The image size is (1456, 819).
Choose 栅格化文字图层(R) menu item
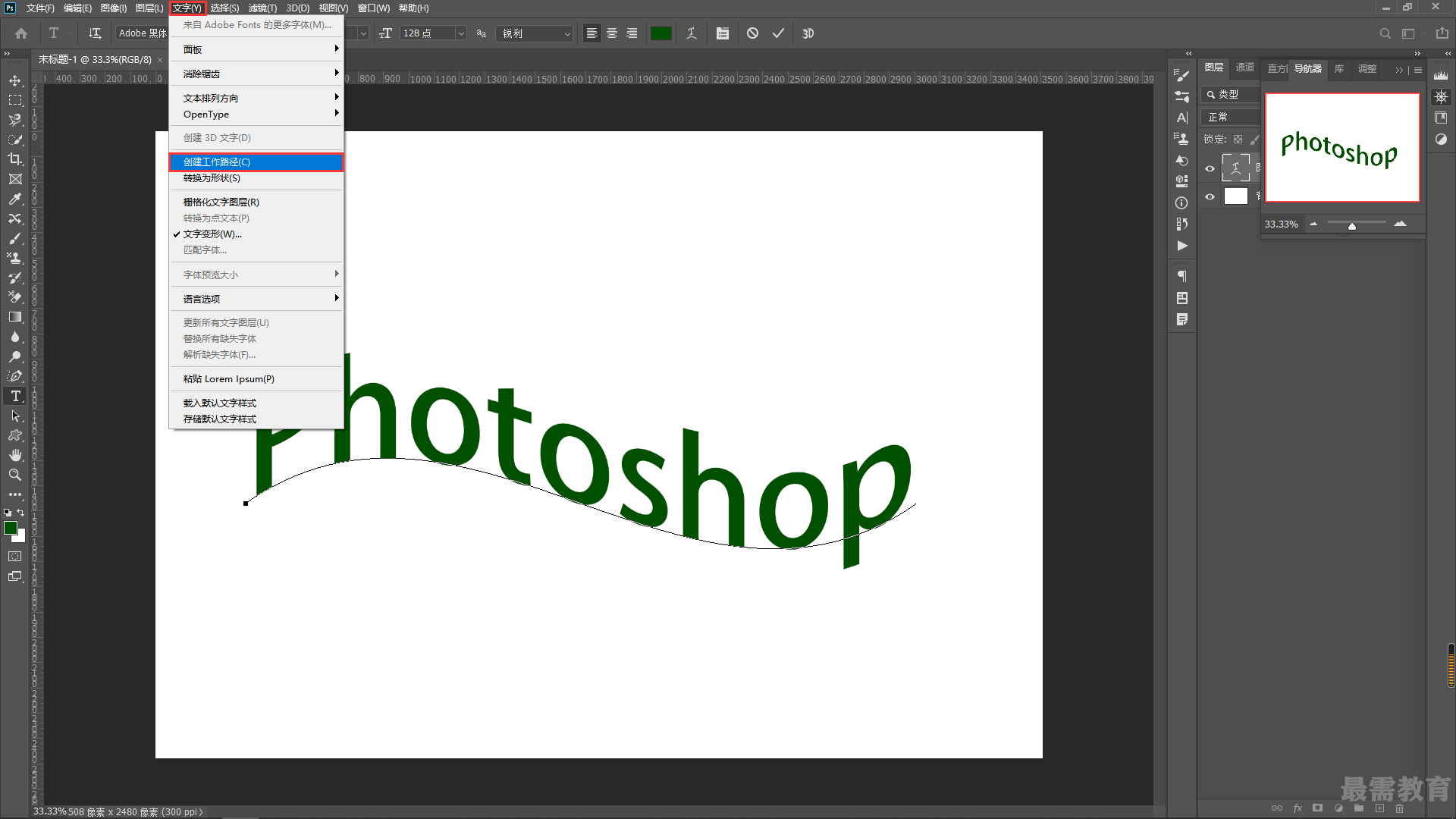tap(256, 202)
